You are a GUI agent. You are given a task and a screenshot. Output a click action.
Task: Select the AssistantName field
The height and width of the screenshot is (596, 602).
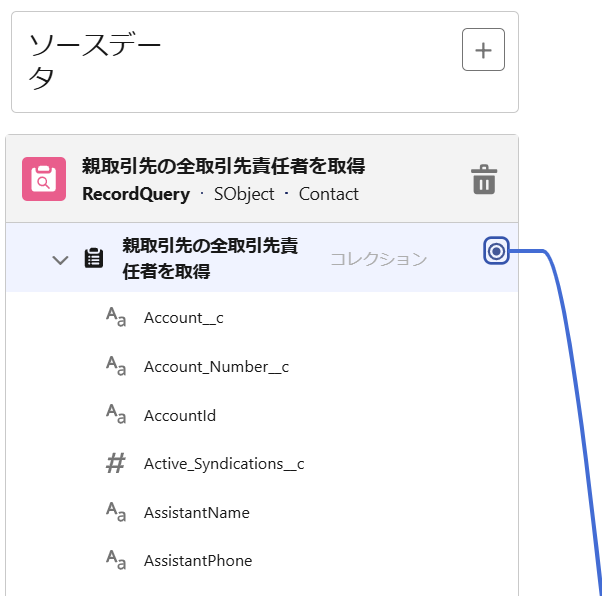pyautogui.click(x=262, y=513)
